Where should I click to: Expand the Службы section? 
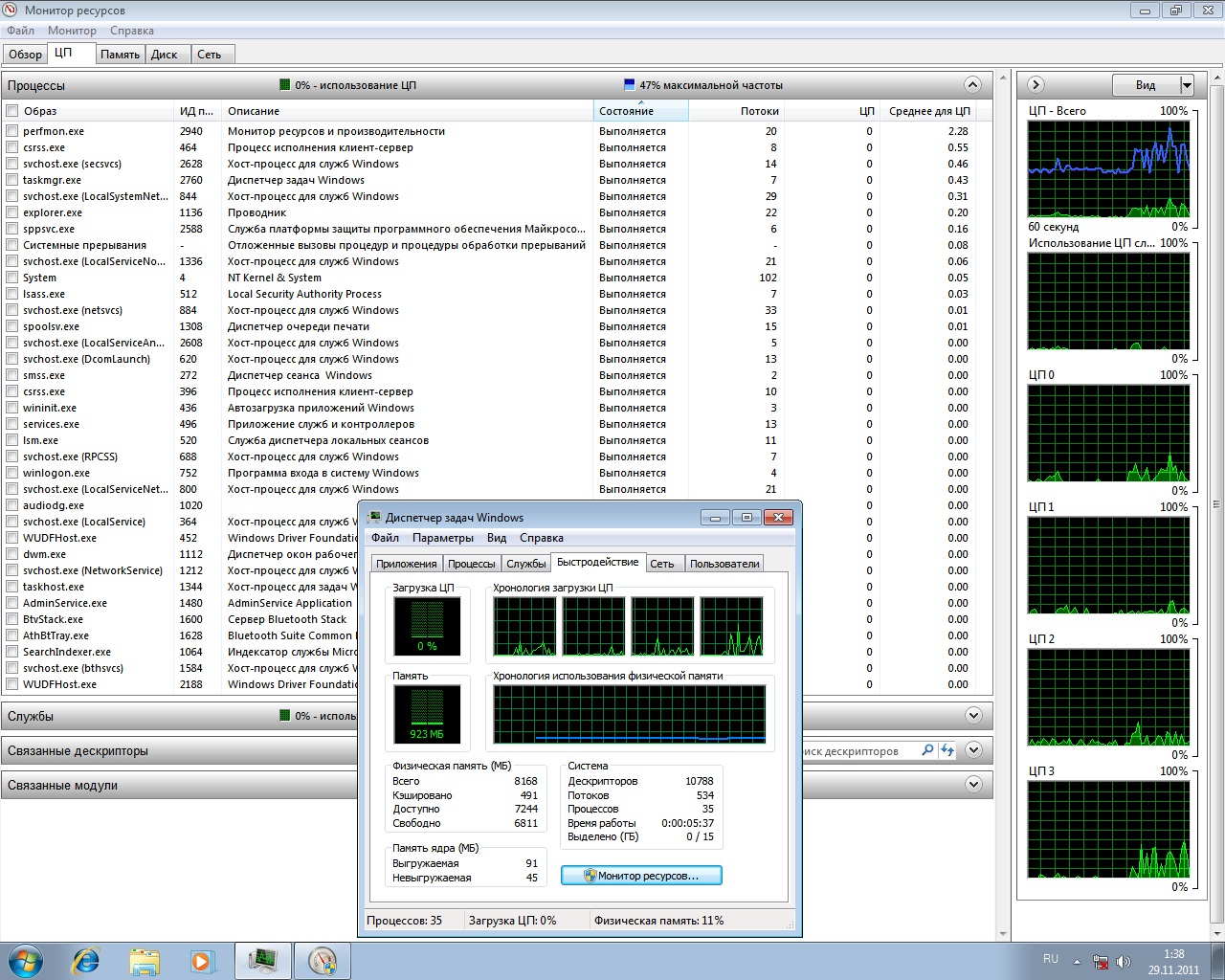point(973,716)
